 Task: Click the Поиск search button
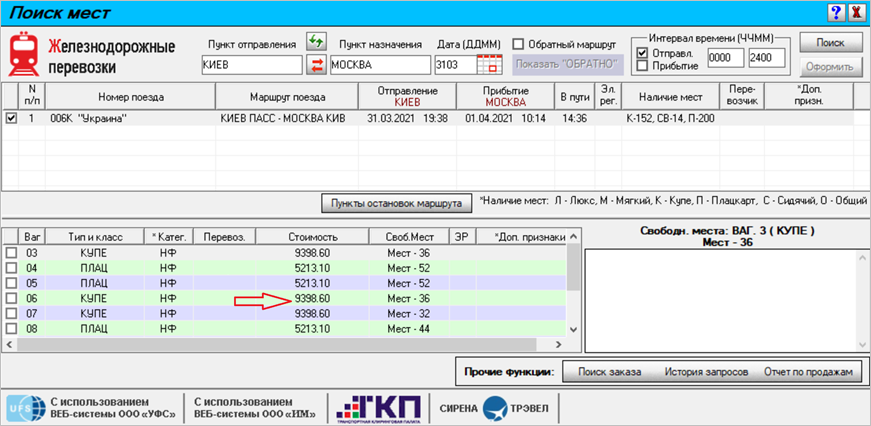pos(830,42)
